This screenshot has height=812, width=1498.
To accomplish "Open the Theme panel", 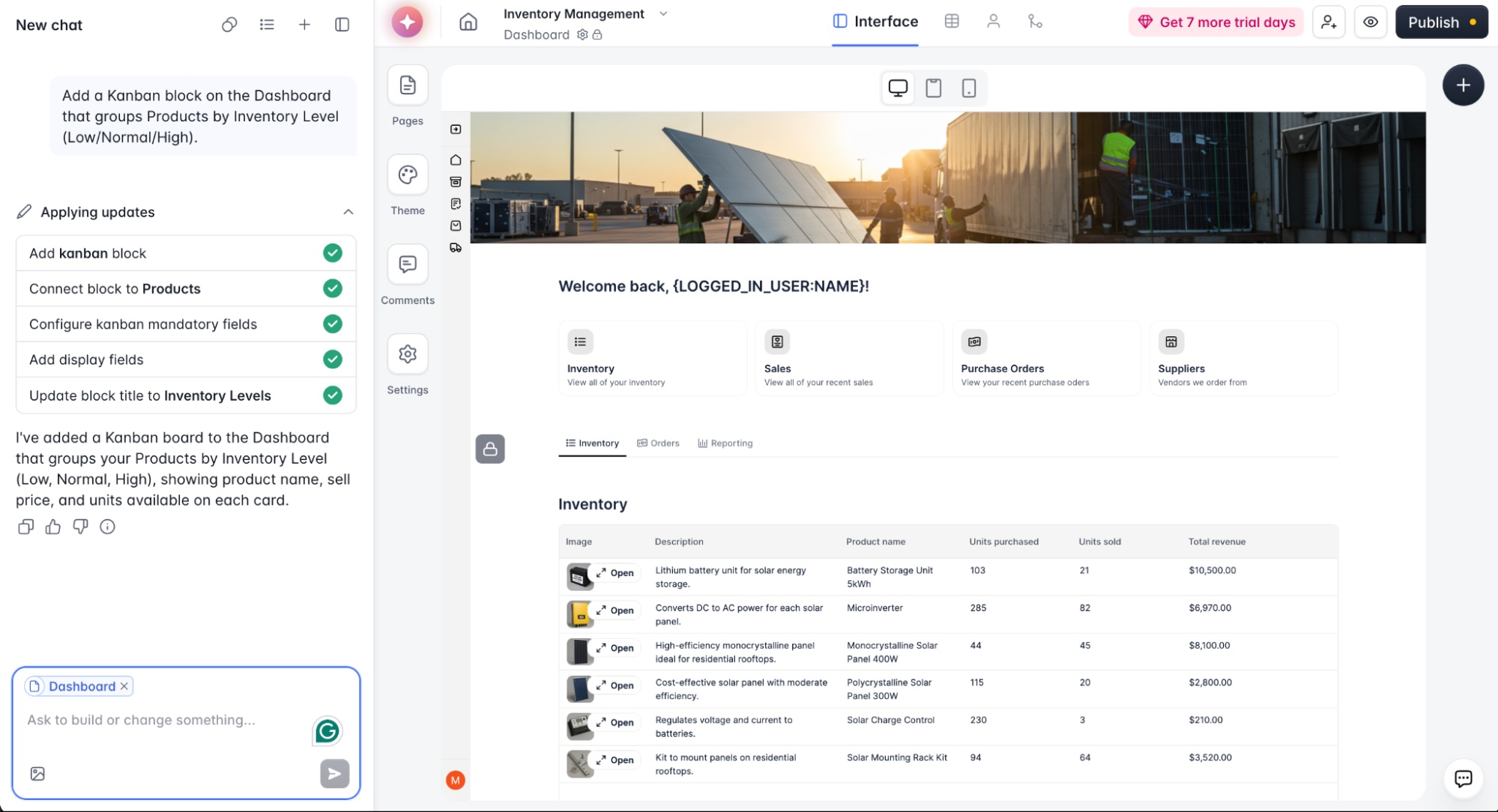I will (x=408, y=175).
